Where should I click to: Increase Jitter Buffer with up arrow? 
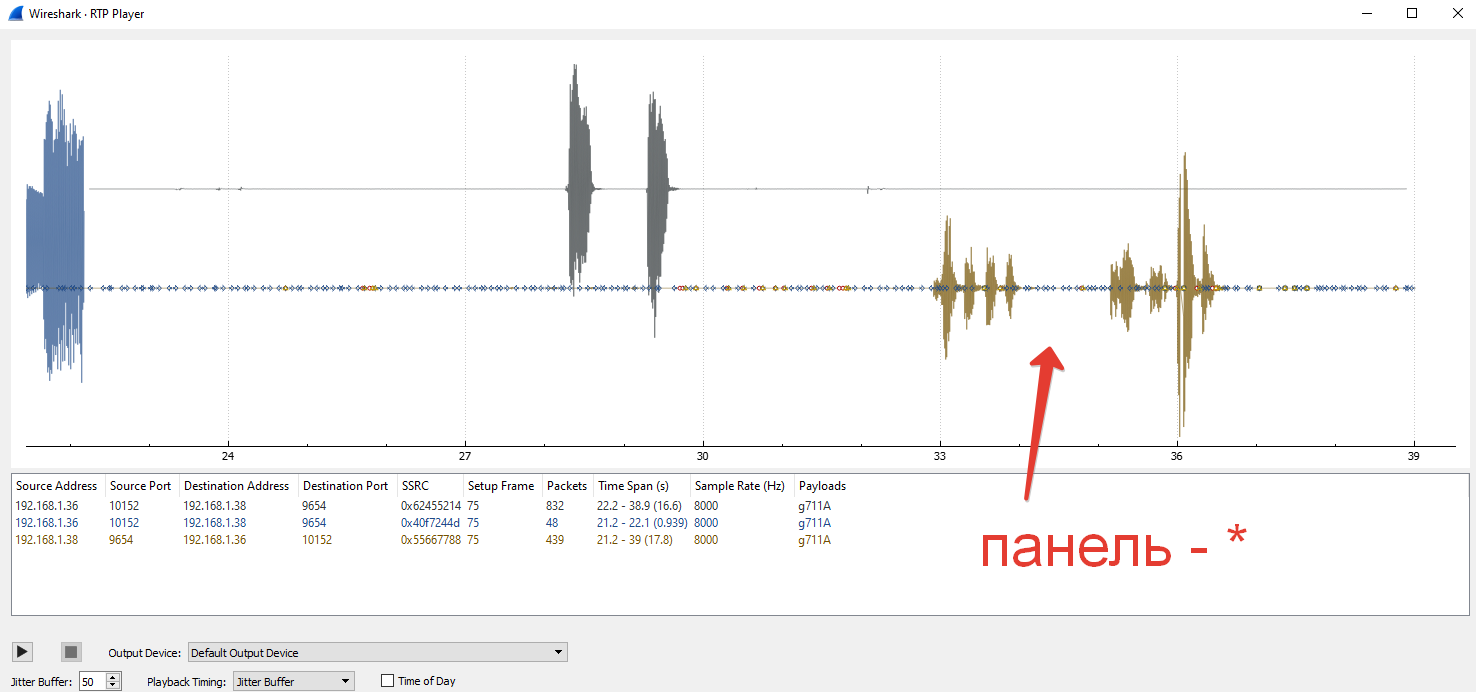coord(113,677)
